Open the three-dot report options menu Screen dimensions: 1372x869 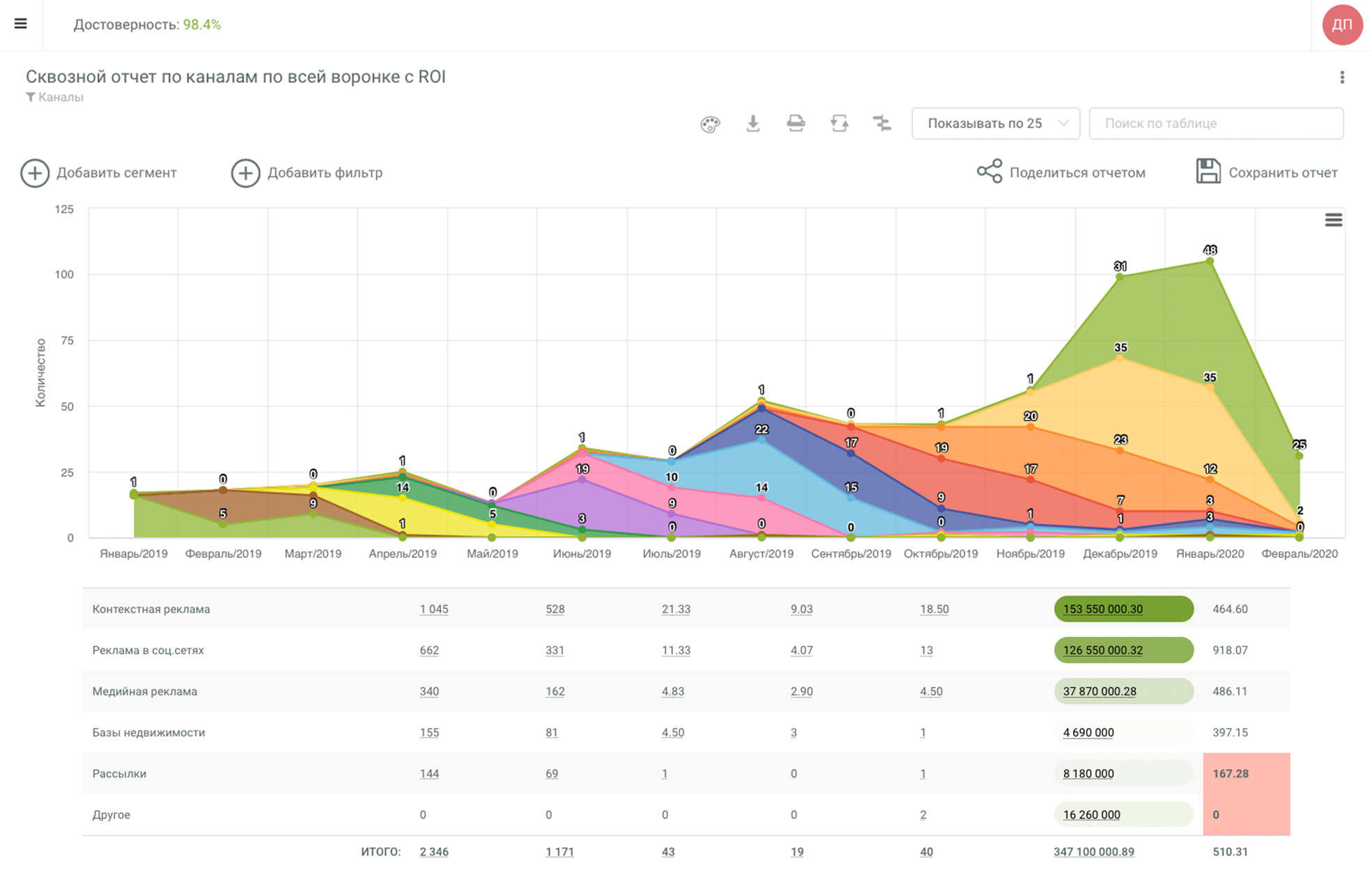[1341, 77]
